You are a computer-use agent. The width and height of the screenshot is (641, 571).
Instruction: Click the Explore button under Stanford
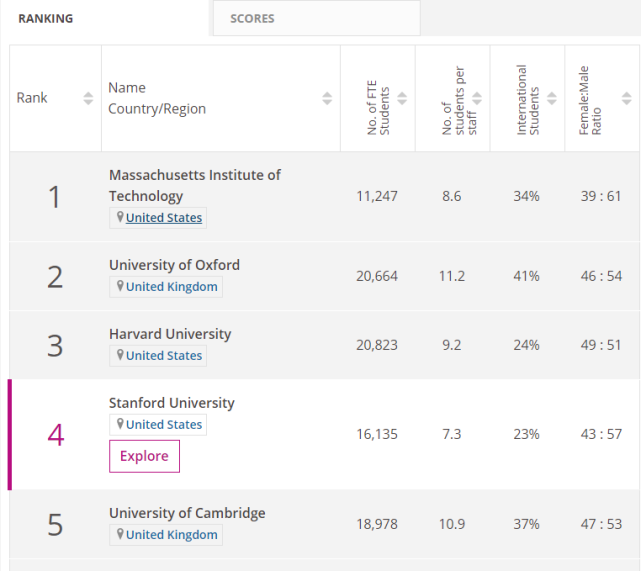(144, 456)
